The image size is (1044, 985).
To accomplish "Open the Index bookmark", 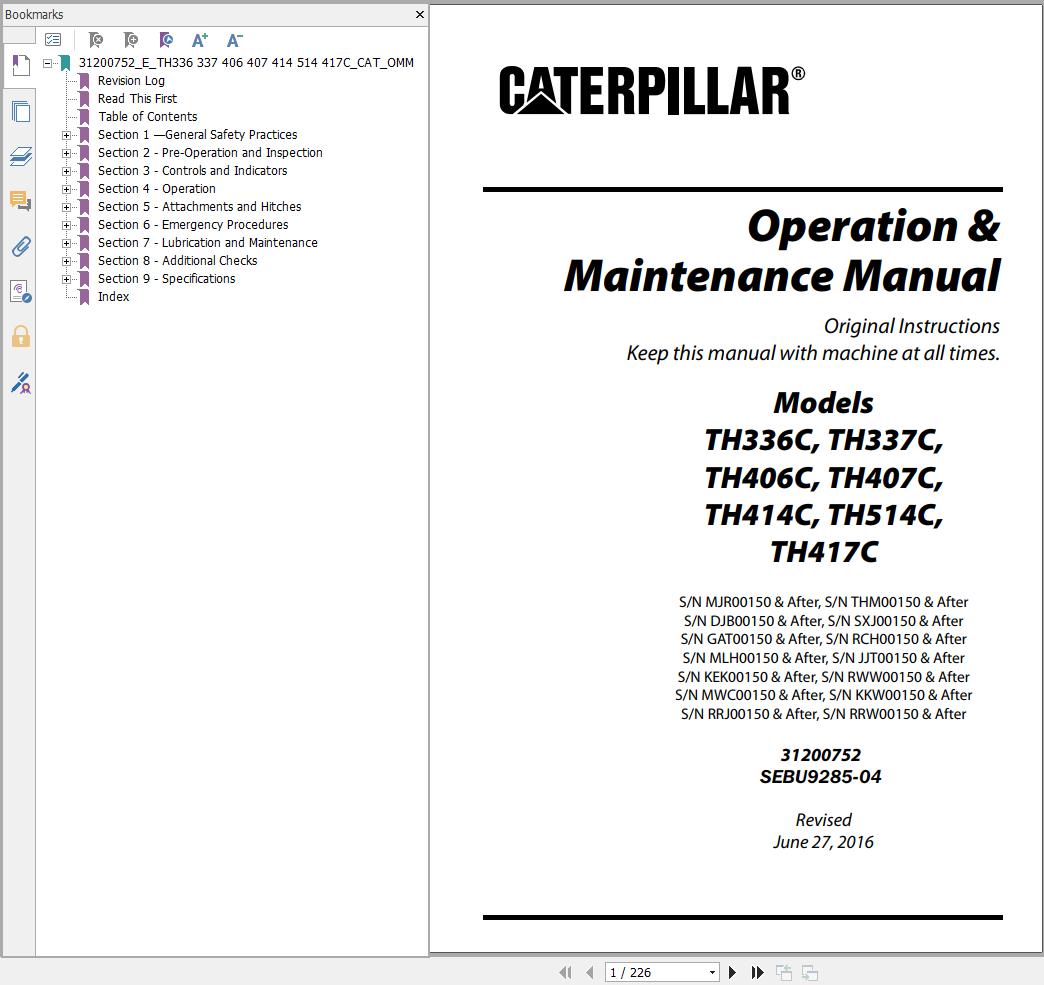I will pyautogui.click(x=113, y=296).
